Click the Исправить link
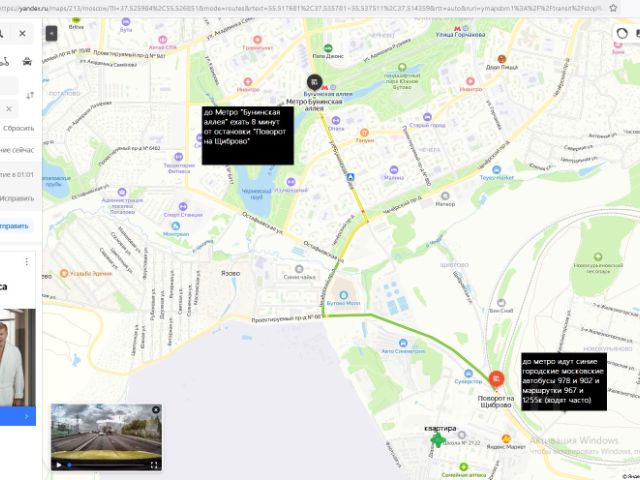640x480 pixels. [x=17, y=198]
